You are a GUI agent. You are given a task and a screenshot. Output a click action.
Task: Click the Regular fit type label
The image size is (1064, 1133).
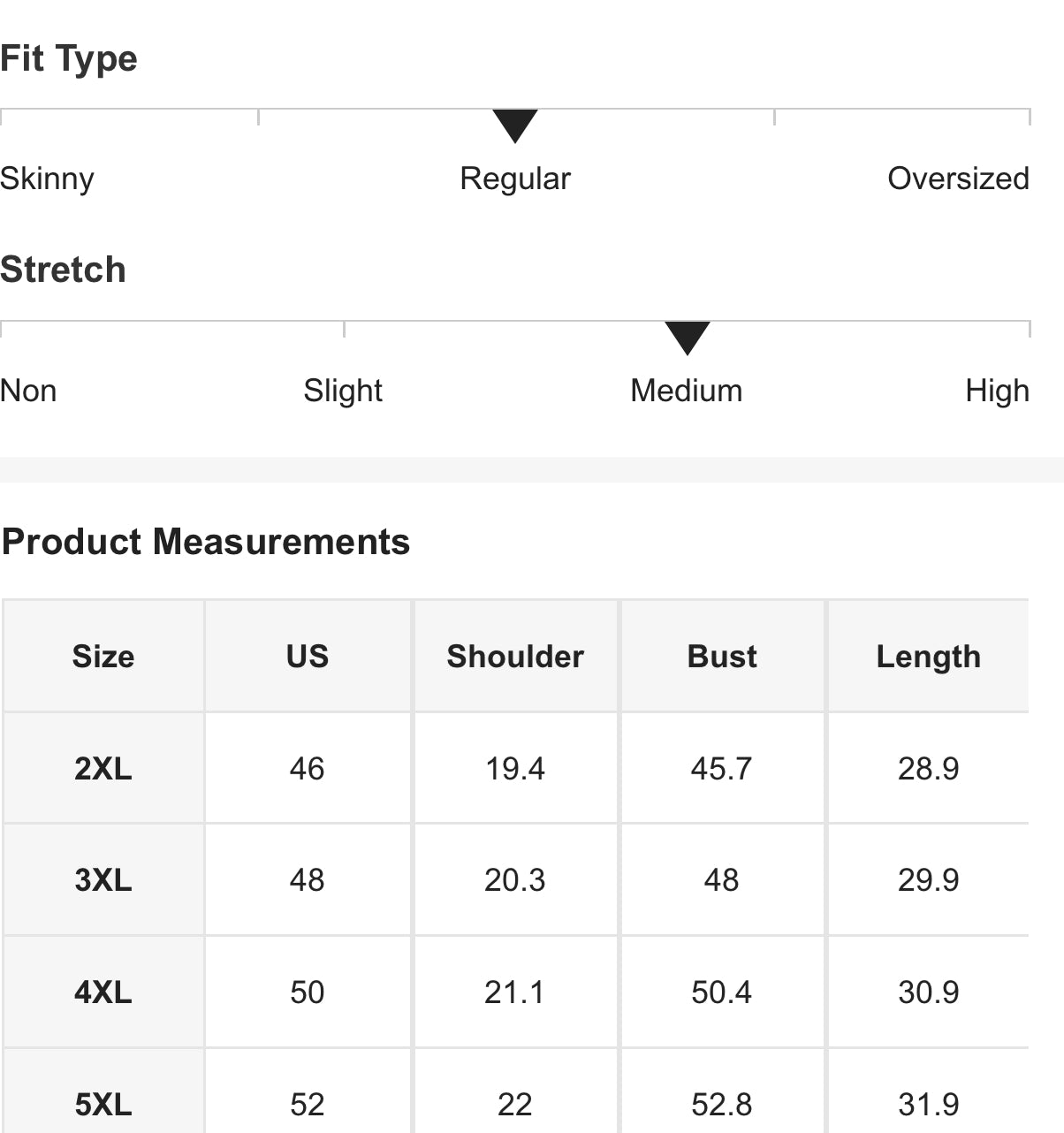pos(515,179)
